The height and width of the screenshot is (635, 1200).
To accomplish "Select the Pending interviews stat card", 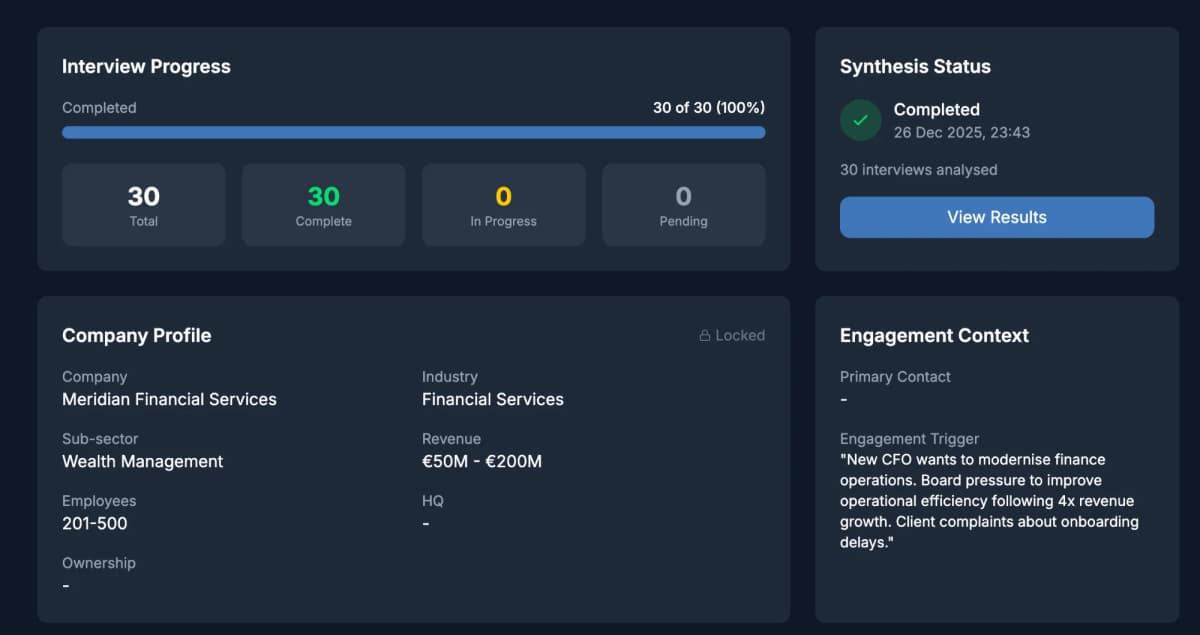I will click(x=683, y=204).
